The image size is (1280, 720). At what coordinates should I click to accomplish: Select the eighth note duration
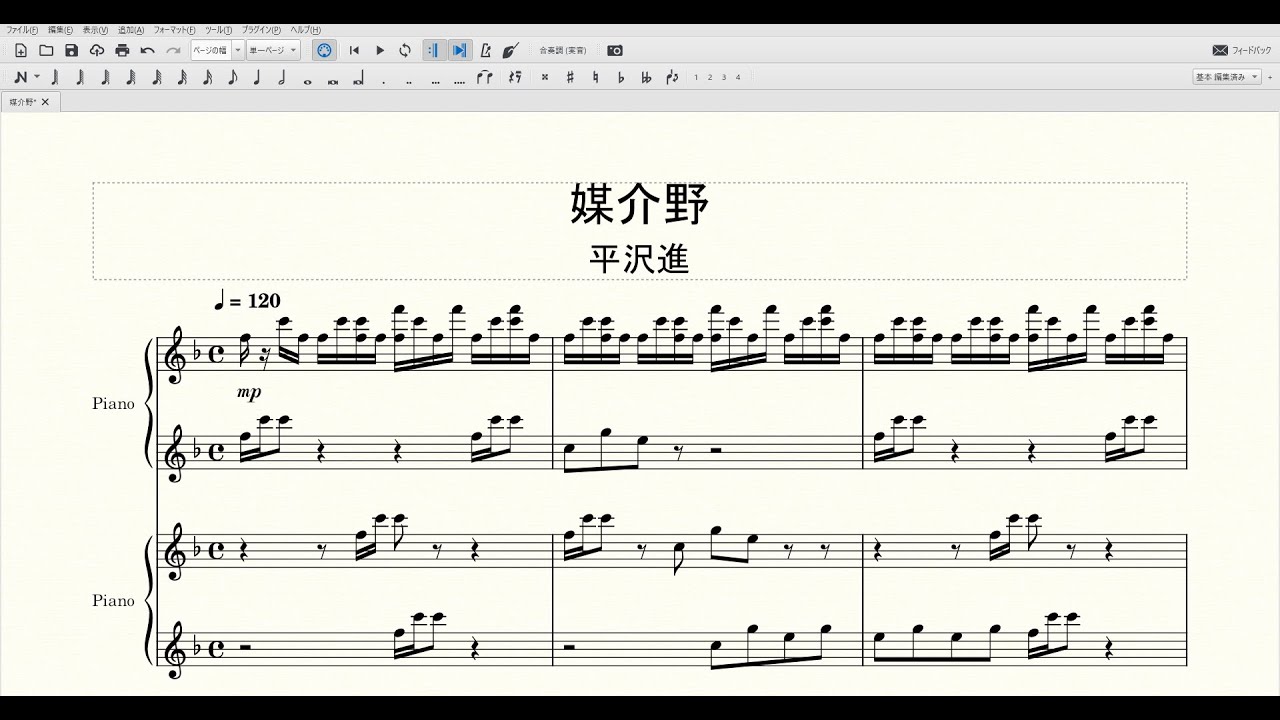coord(232,77)
